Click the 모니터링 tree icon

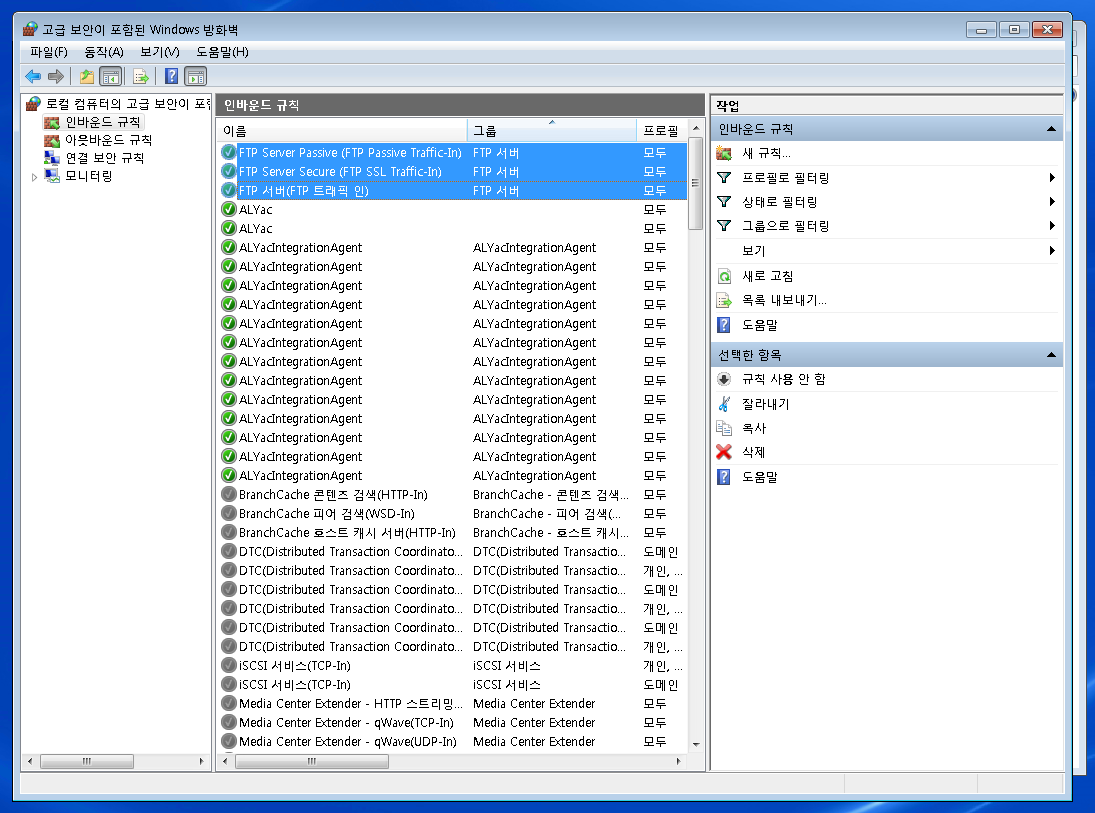[52, 176]
